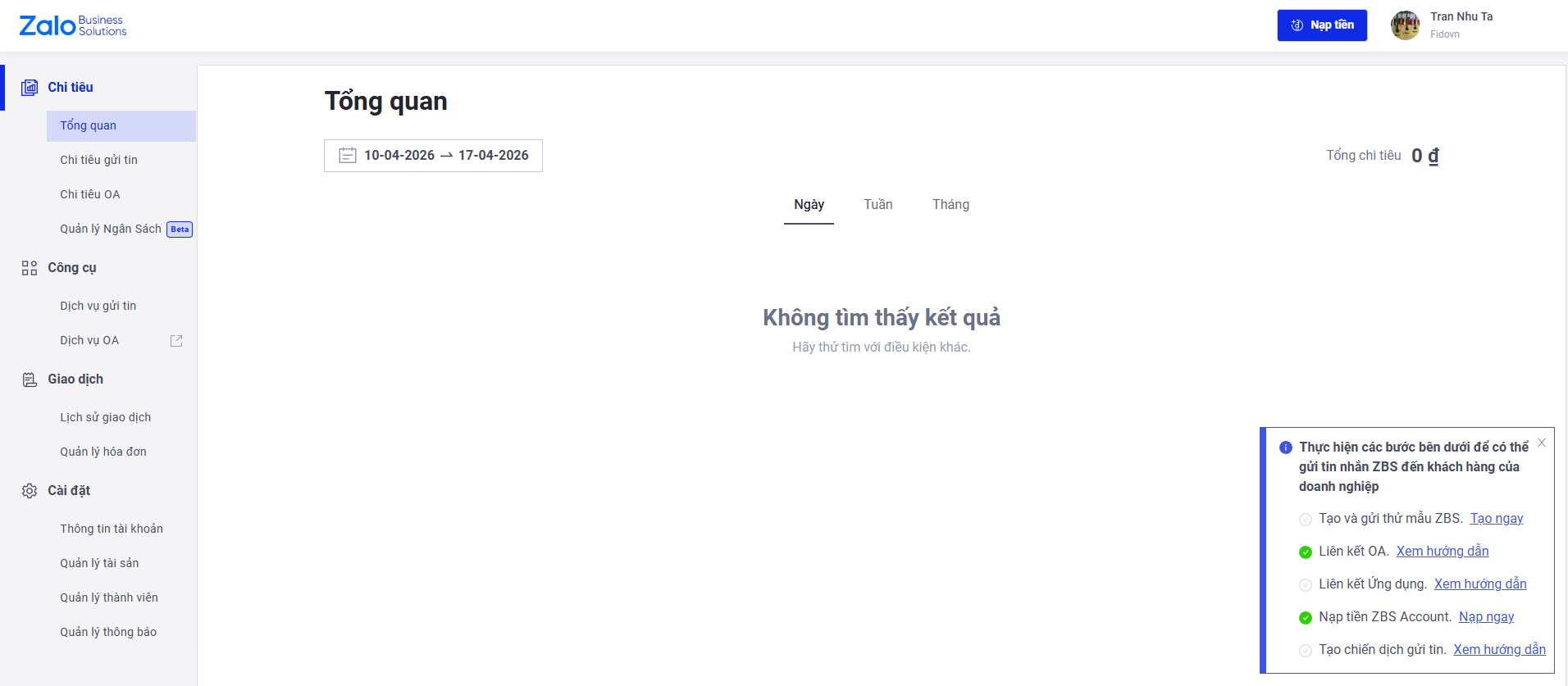Click the external link icon beside Dịch vụ OA

[x=176, y=340]
